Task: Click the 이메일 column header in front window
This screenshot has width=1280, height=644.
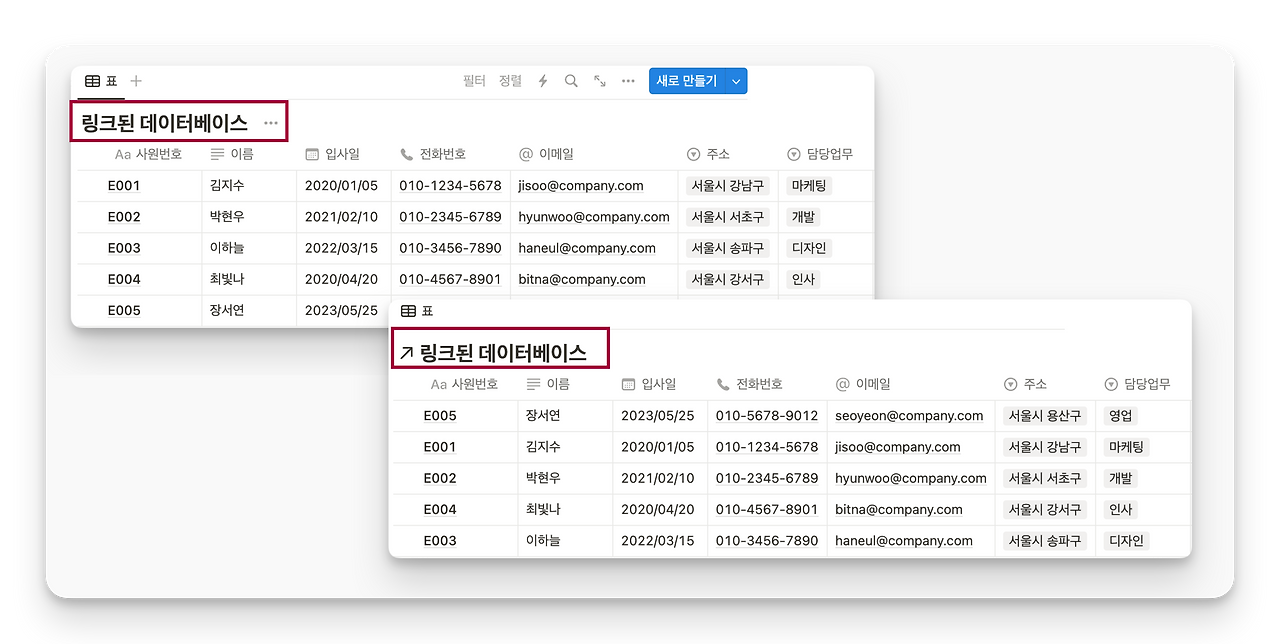Action: click(862, 384)
